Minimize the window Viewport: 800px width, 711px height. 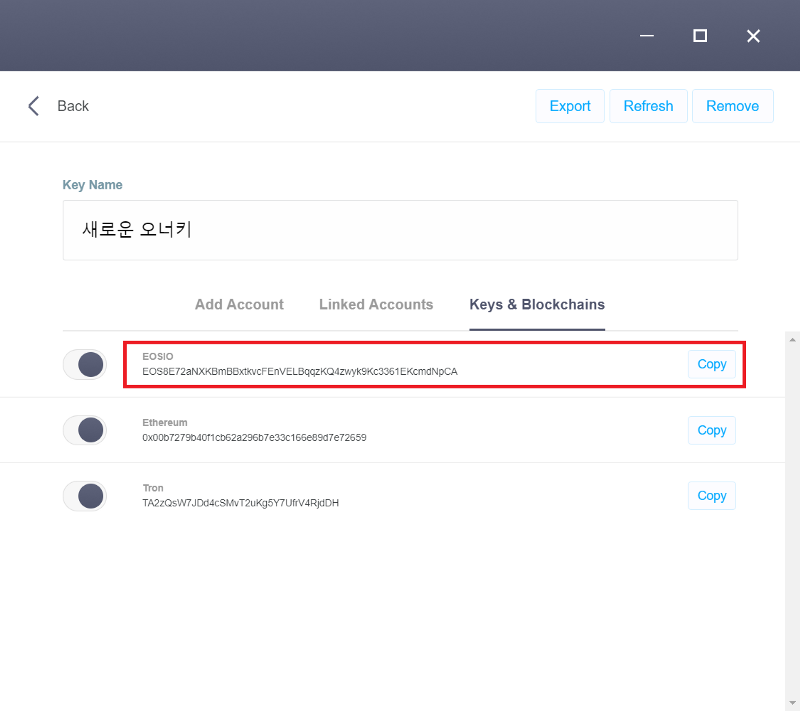647,36
